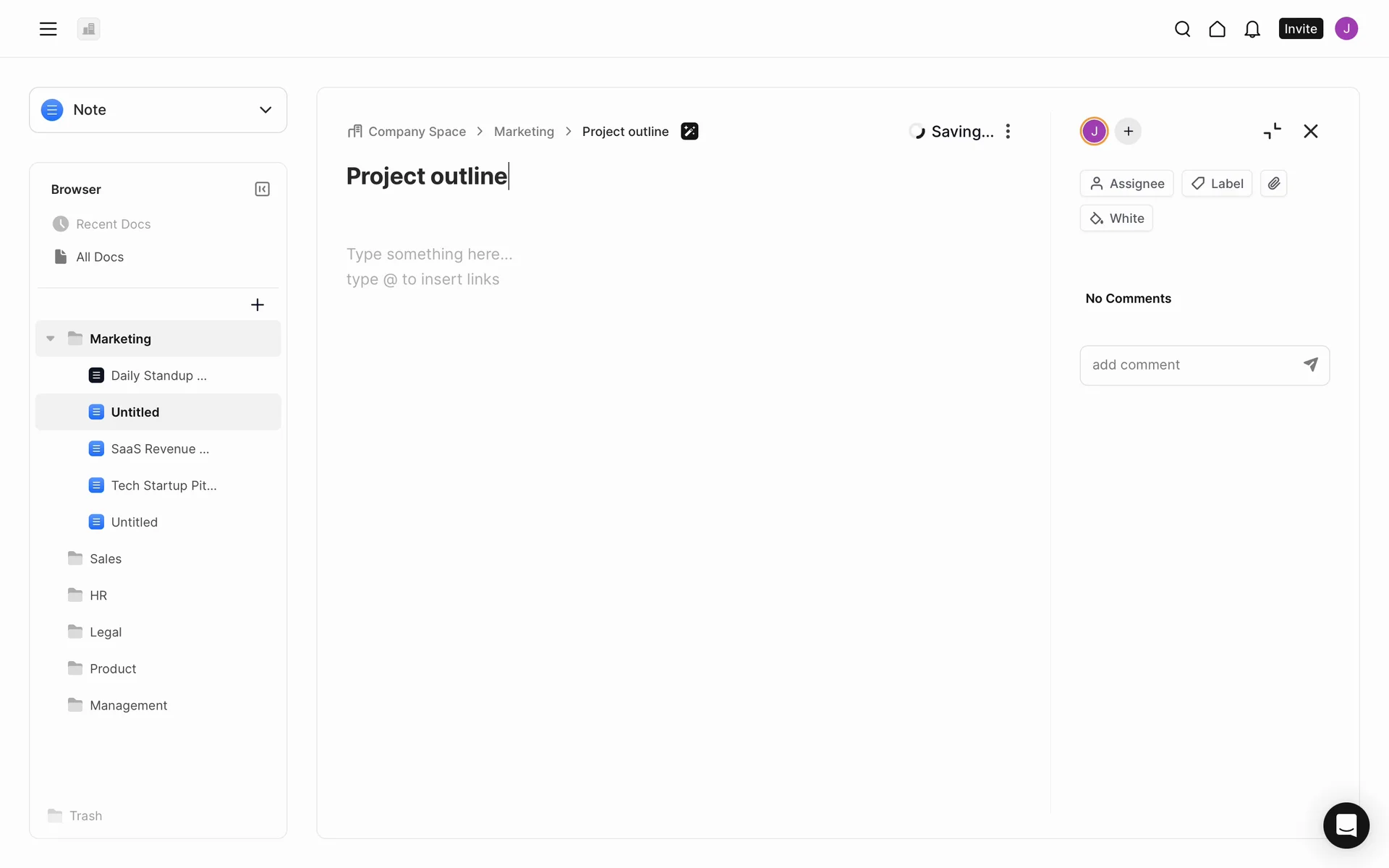Screen dimensions: 1389x868
Task: Open the hamburger main menu
Action: (48, 29)
